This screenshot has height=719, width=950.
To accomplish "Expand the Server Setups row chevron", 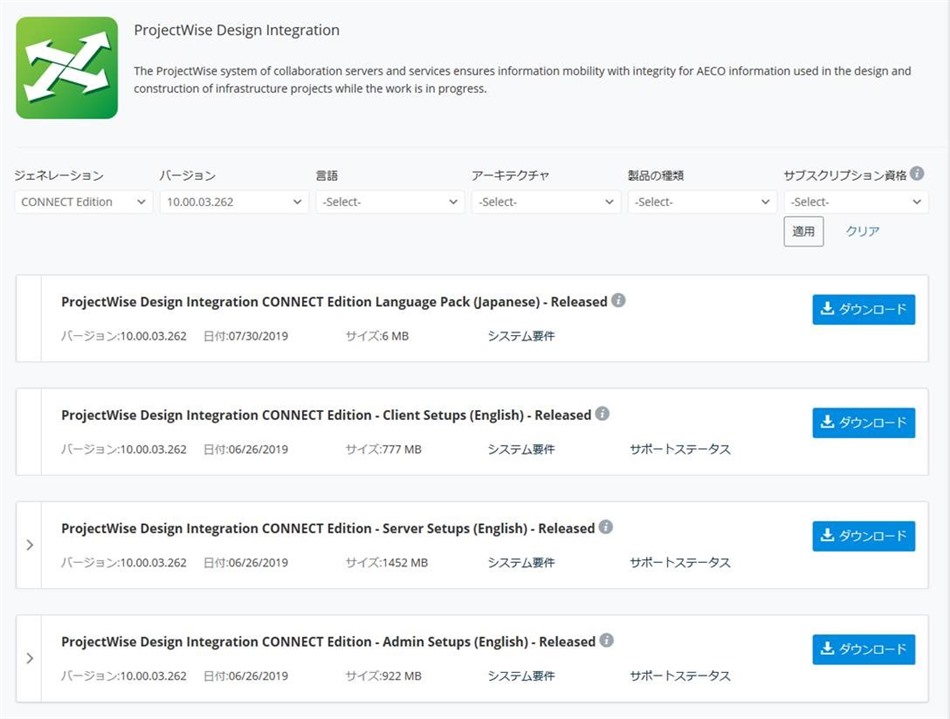I will click(29, 545).
